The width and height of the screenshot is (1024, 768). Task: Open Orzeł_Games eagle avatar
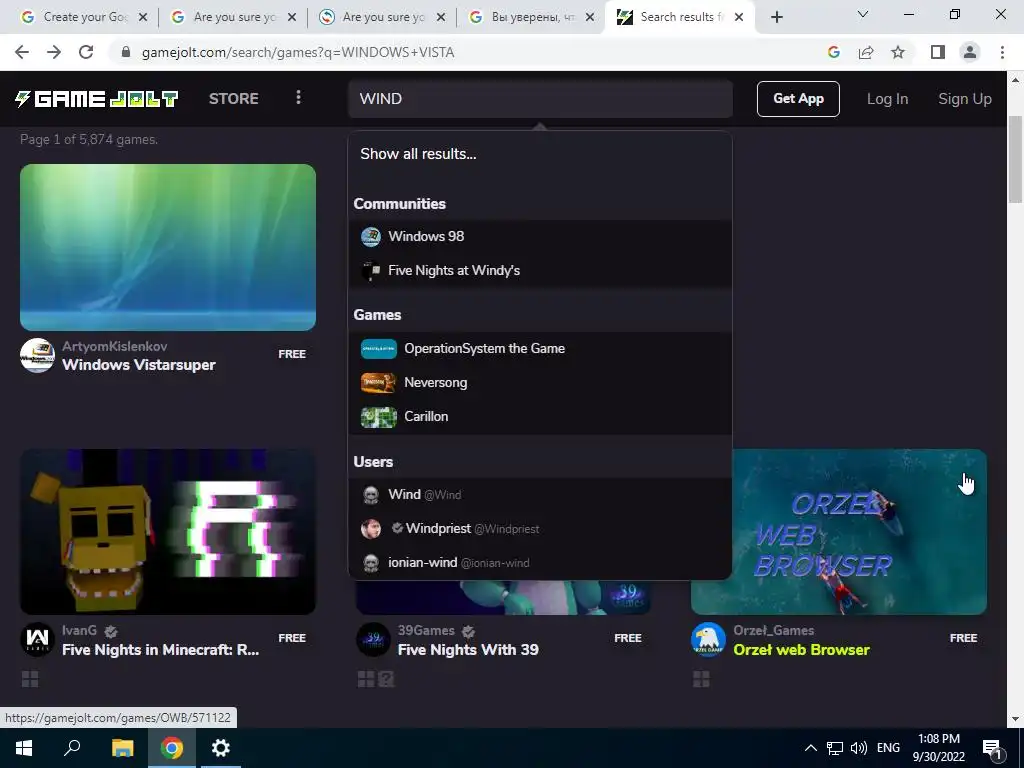pyautogui.click(x=709, y=639)
